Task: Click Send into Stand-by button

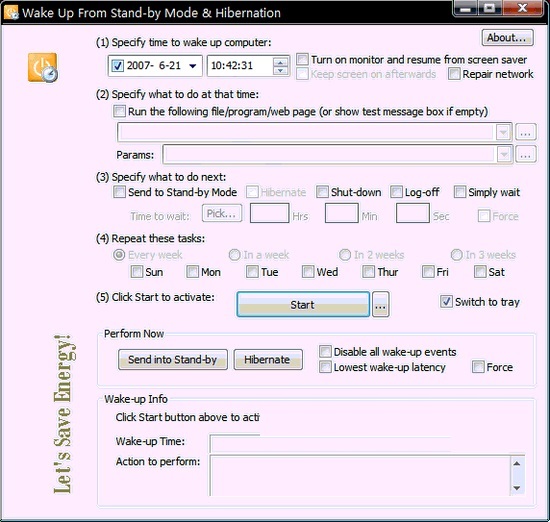Action: (173, 359)
